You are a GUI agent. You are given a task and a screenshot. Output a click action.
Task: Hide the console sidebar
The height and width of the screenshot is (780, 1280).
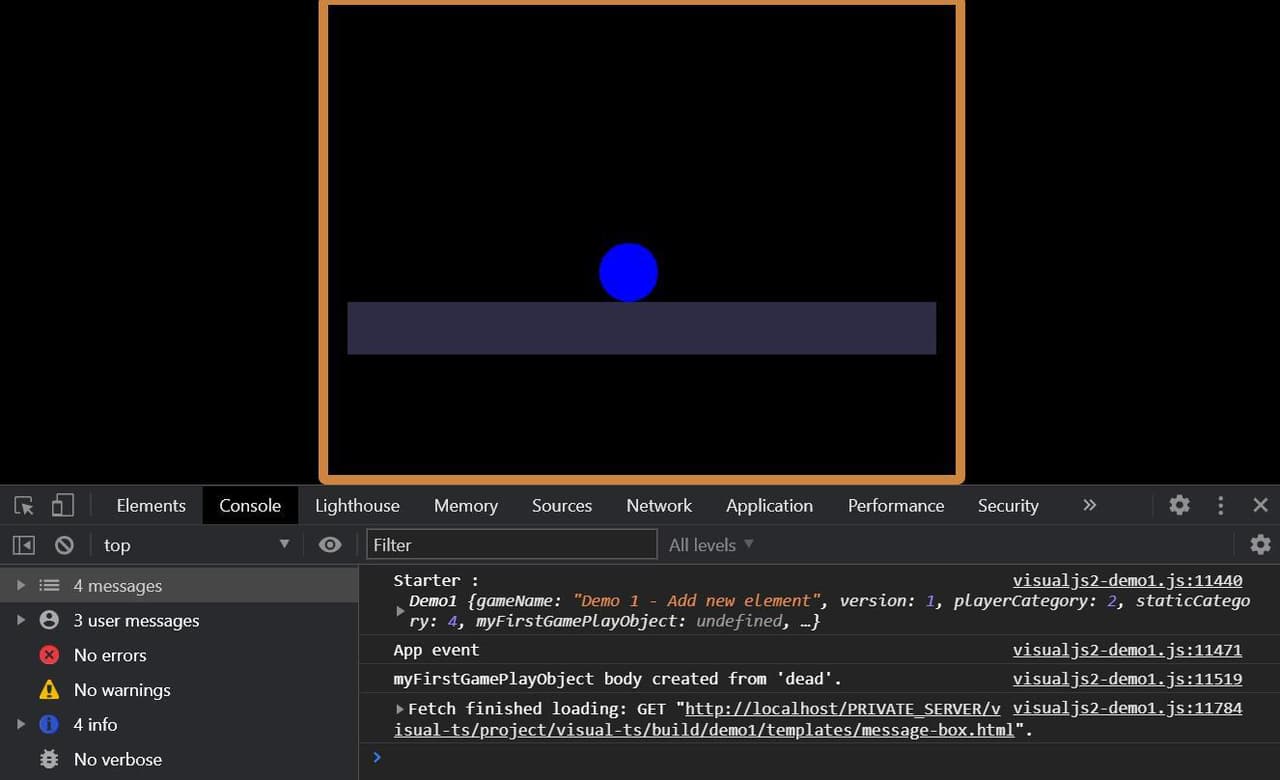click(x=24, y=545)
